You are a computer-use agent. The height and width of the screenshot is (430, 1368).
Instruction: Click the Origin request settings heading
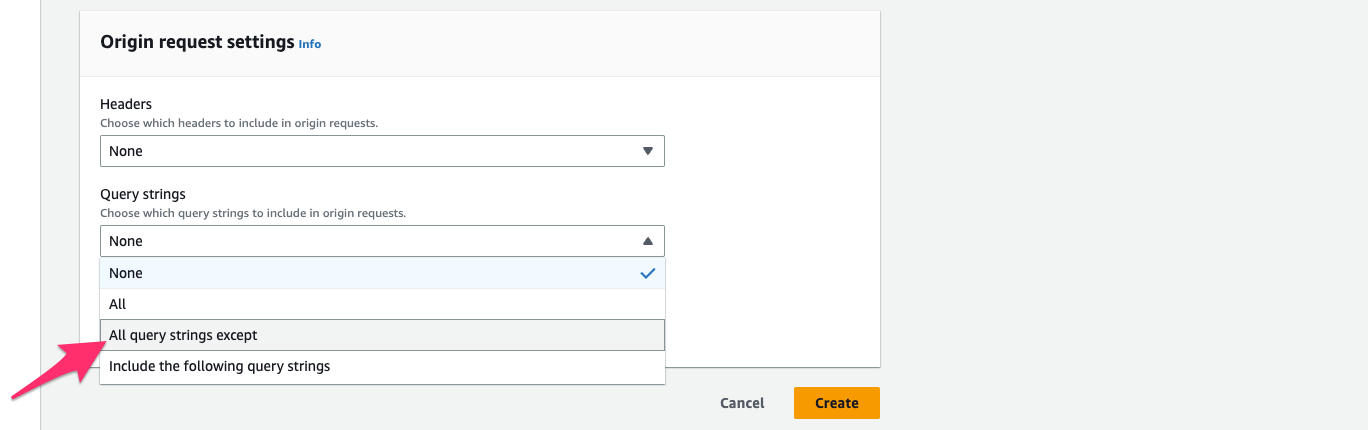click(x=197, y=42)
